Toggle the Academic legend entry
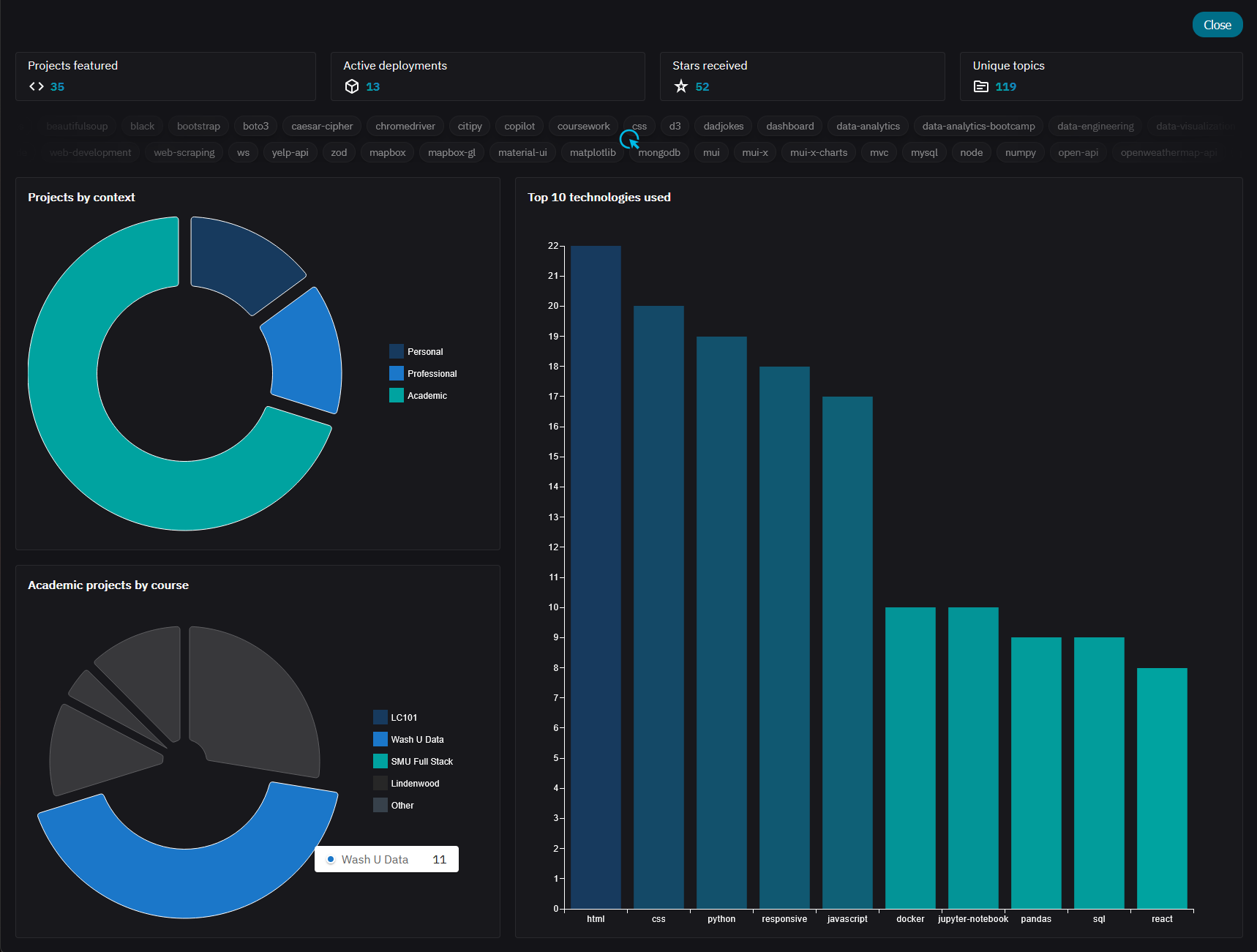The width and height of the screenshot is (1257, 952). coord(419,396)
